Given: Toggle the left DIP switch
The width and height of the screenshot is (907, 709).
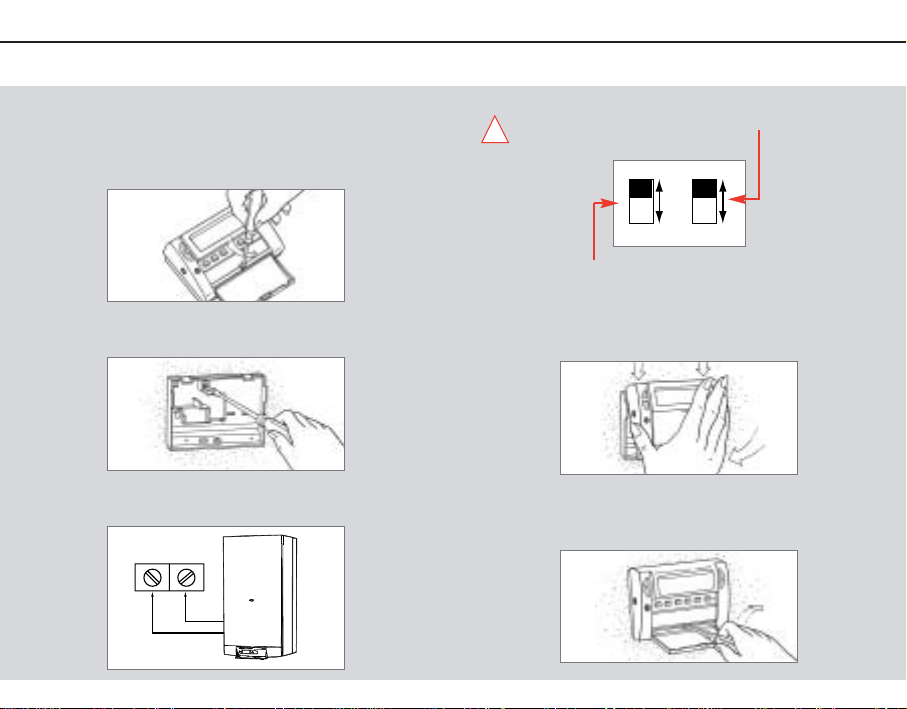Looking at the screenshot, I should pos(641,201).
